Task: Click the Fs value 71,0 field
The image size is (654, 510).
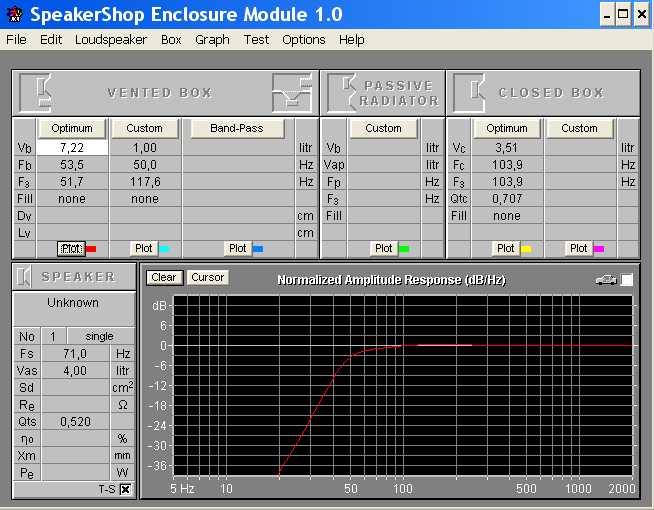Action: pos(75,354)
